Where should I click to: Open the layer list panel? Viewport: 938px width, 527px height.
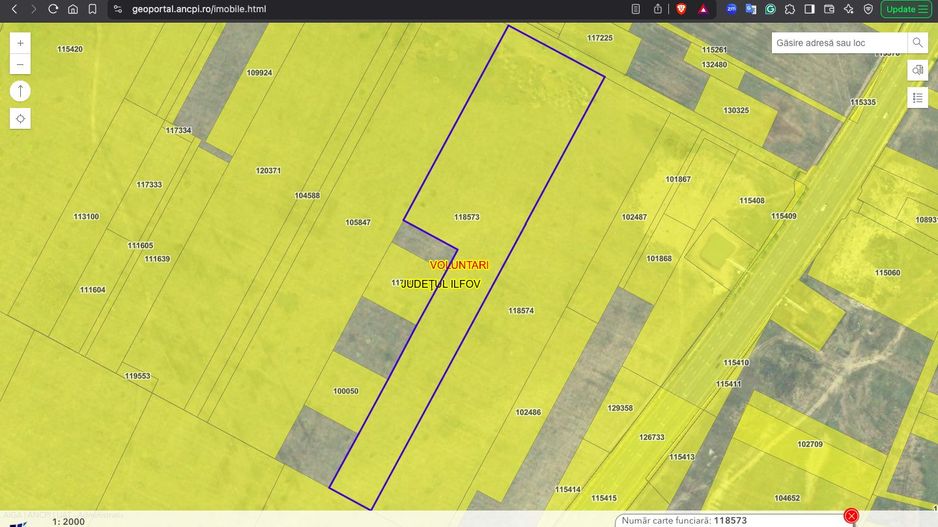(x=918, y=98)
